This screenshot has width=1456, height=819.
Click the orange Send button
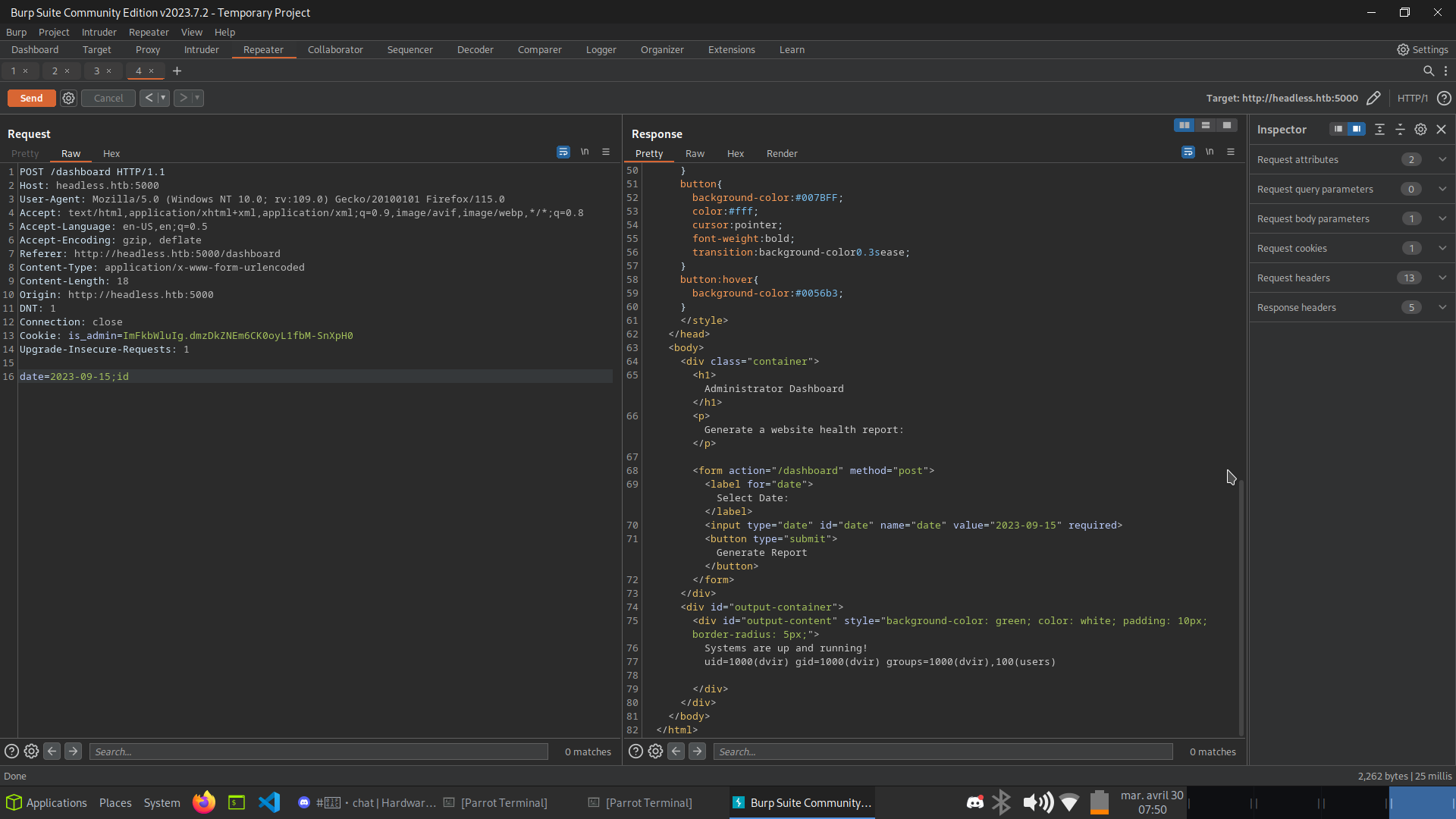point(31,98)
